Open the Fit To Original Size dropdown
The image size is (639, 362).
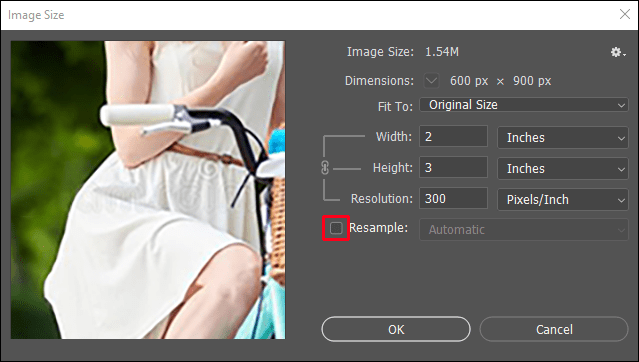click(524, 105)
